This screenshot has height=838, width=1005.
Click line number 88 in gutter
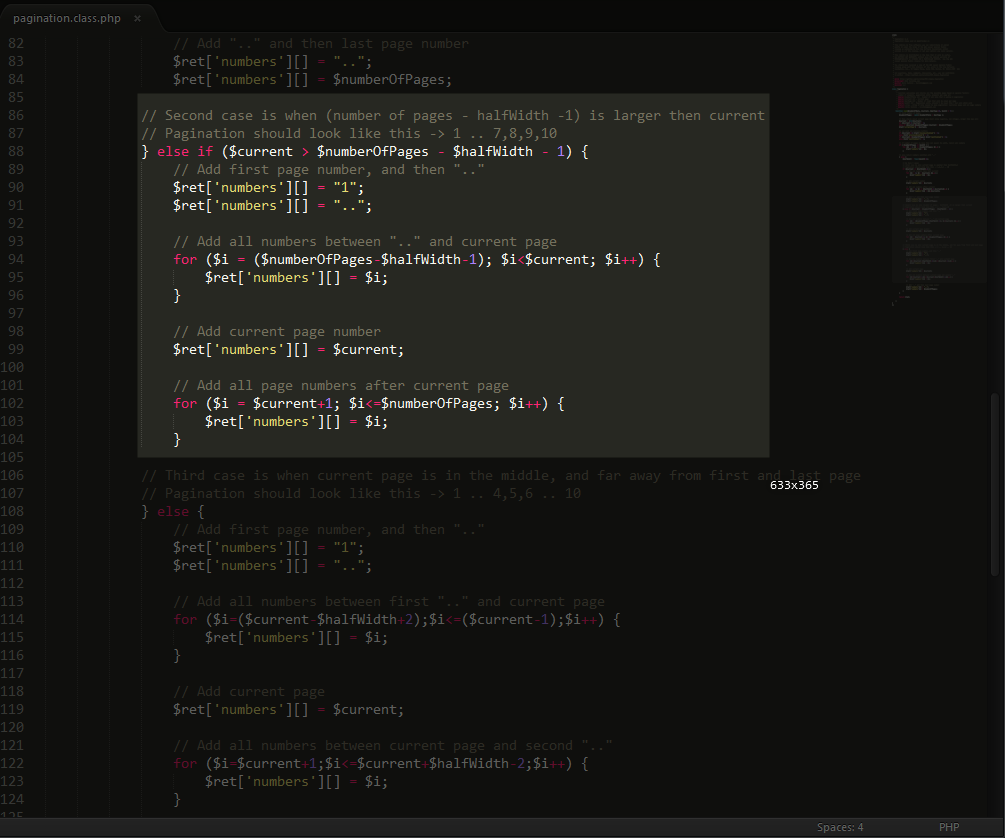click(x=15, y=152)
